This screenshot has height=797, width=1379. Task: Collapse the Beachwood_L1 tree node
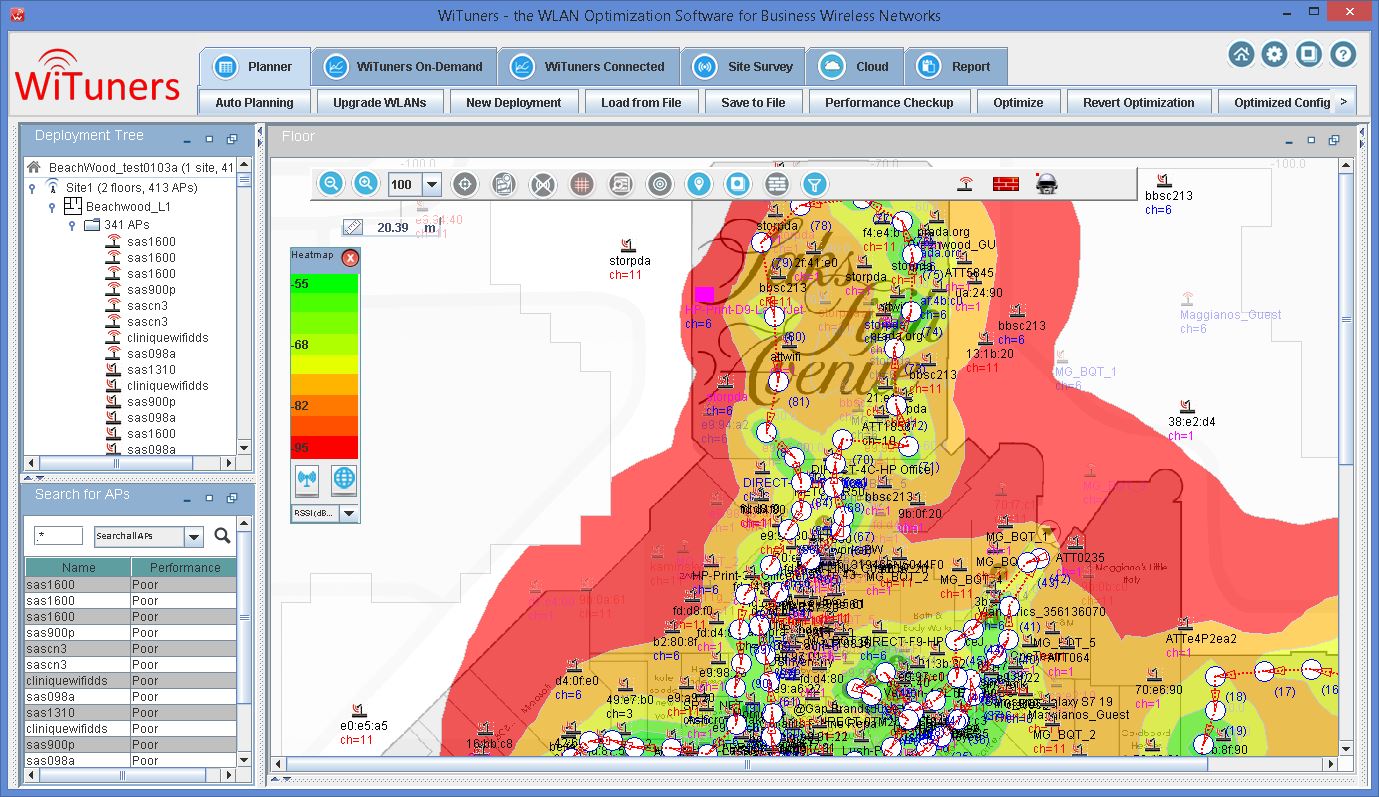(52, 207)
